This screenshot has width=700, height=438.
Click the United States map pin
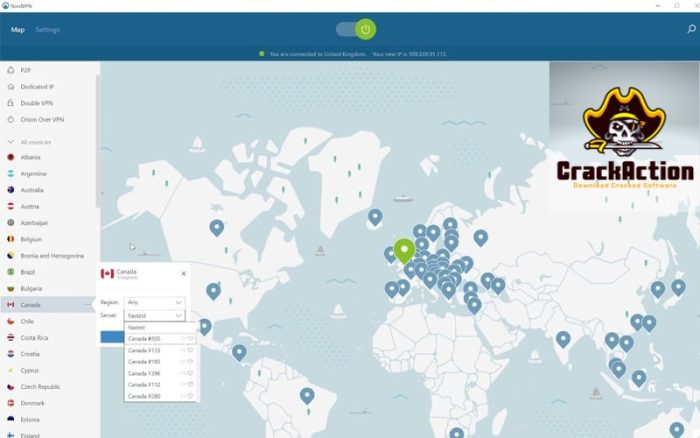tap(213, 291)
